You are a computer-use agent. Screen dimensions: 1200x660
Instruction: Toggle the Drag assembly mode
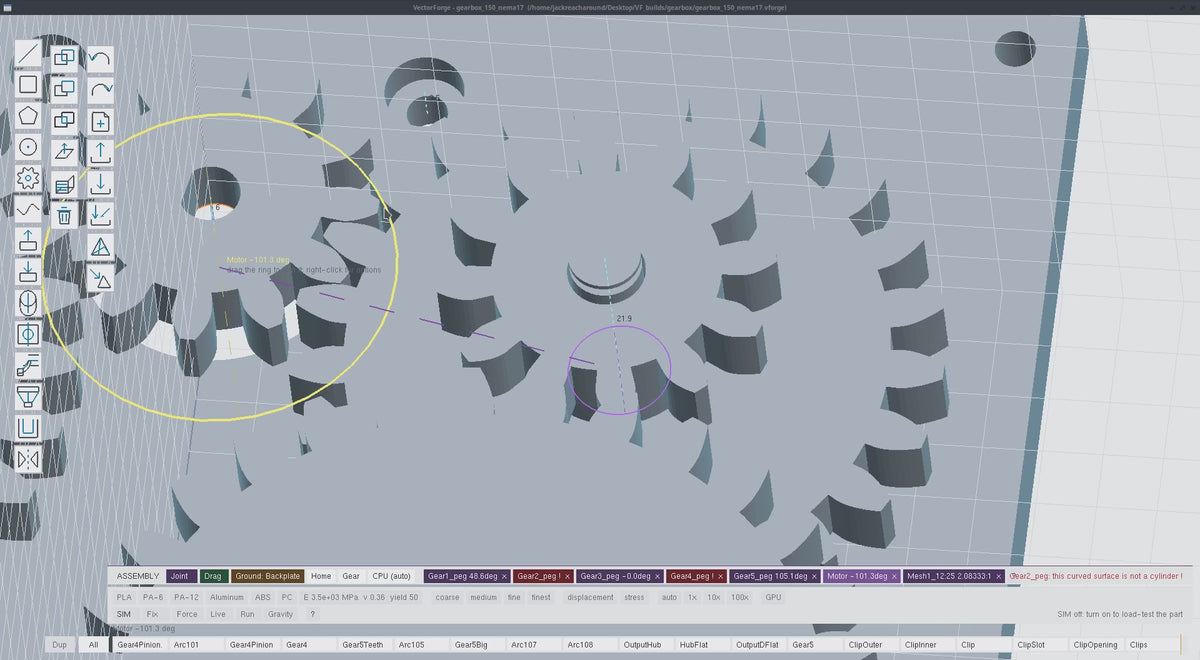click(x=213, y=576)
